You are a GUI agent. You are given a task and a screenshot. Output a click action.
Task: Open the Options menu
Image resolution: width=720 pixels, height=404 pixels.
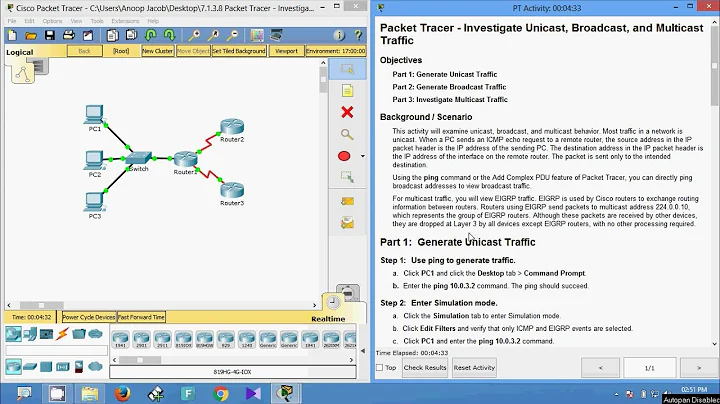click(x=52, y=21)
